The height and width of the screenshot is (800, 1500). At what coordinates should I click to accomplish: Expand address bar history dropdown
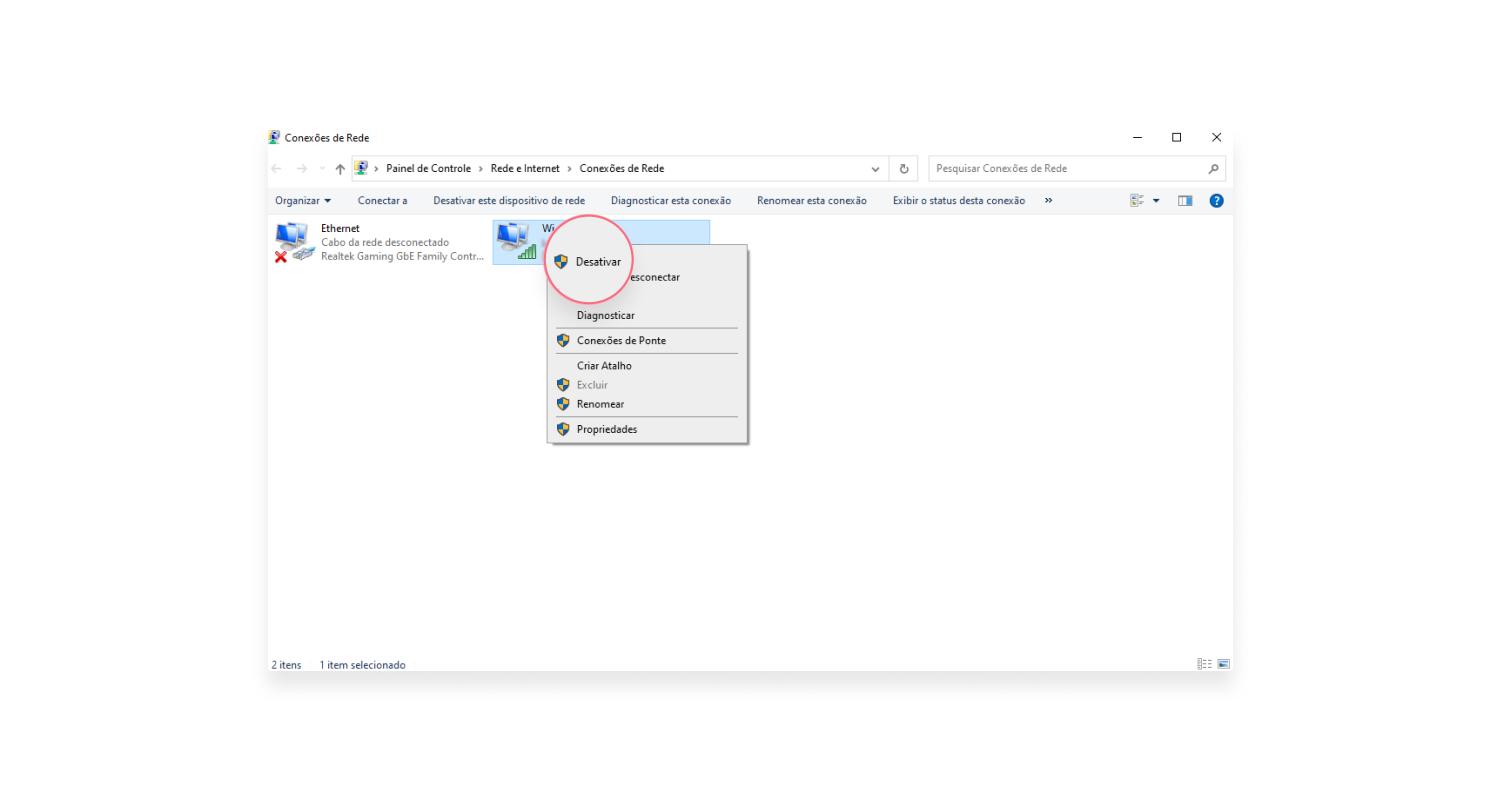(x=876, y=169)
